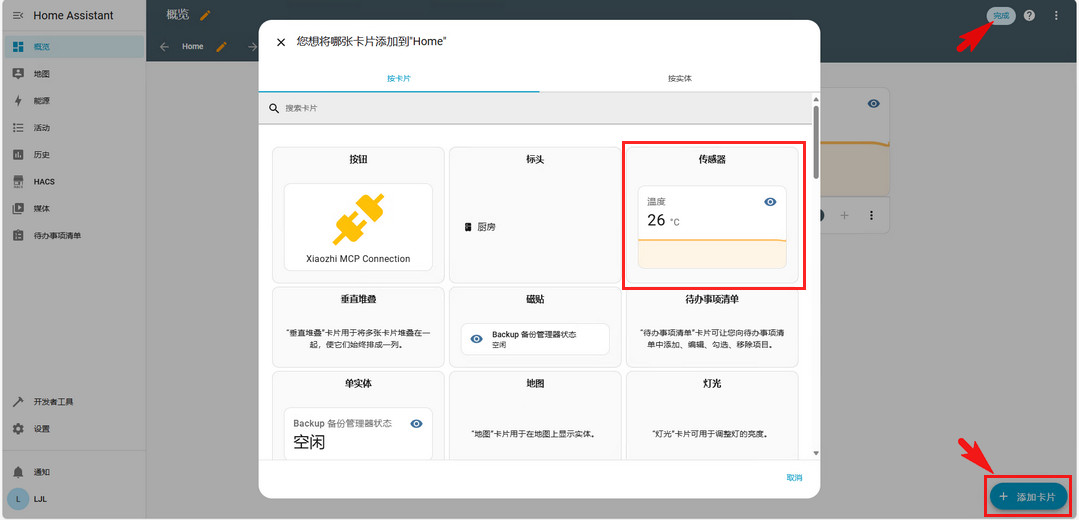Edit the 概览 dashboard title pencil
Viewport: 1079px width, 520px height.
(205, 15)
